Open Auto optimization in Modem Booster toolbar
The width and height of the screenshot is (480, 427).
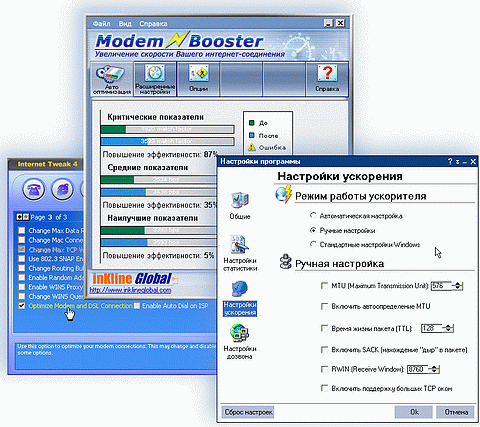point(112,79)
